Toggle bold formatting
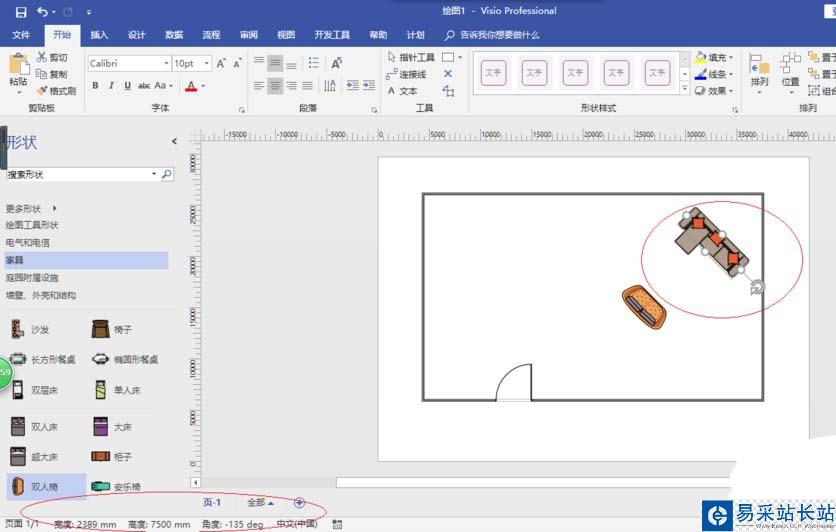This screenshot has height=532, width=836. tap(95, 85)
